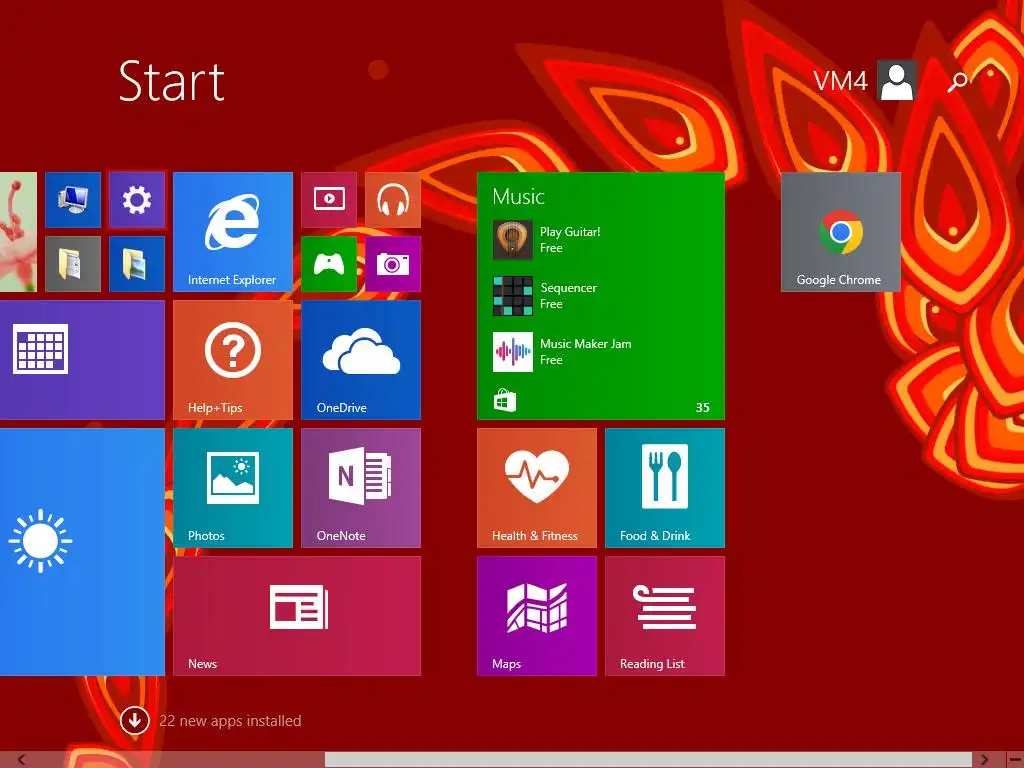Screen dimensions: 1024x768
Task: Open the VM4 user account picture
Action: 897,80
